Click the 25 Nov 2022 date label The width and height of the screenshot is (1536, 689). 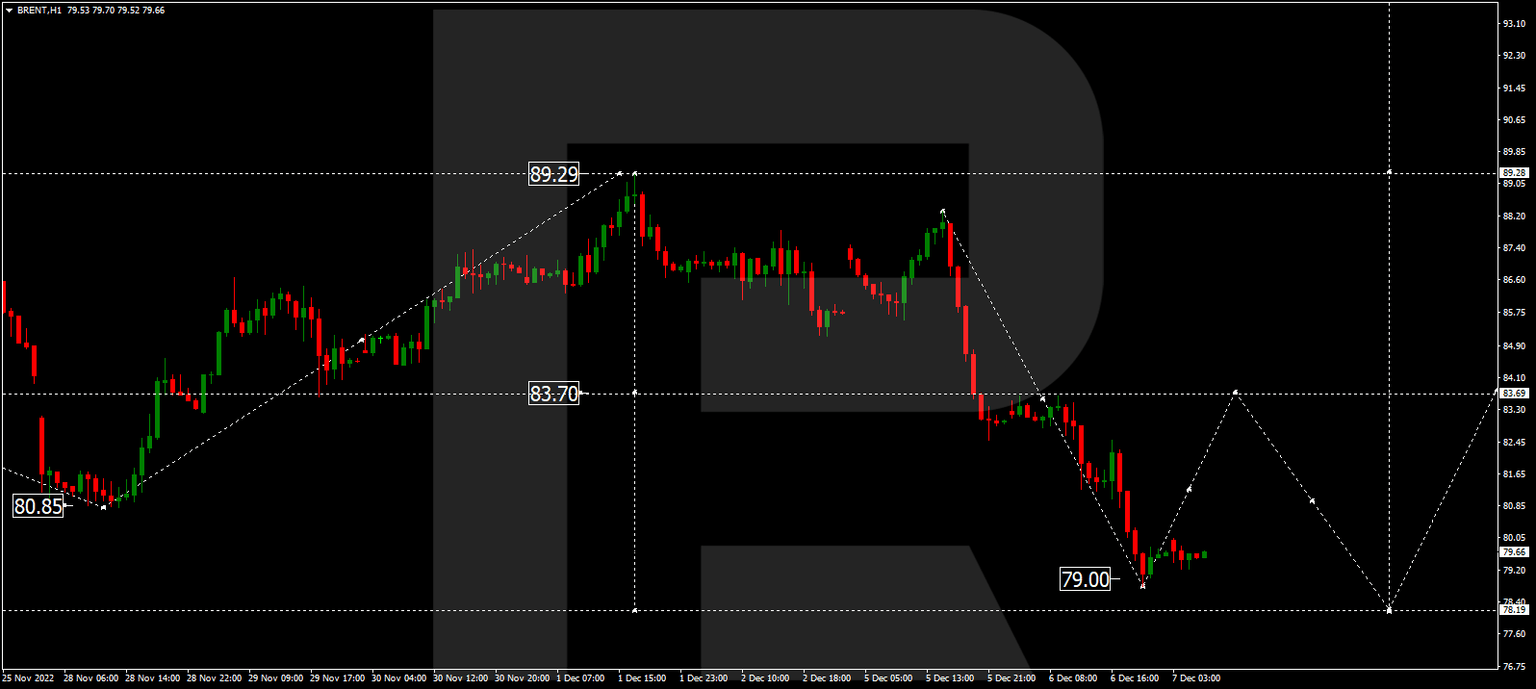[x=28, y=677]
